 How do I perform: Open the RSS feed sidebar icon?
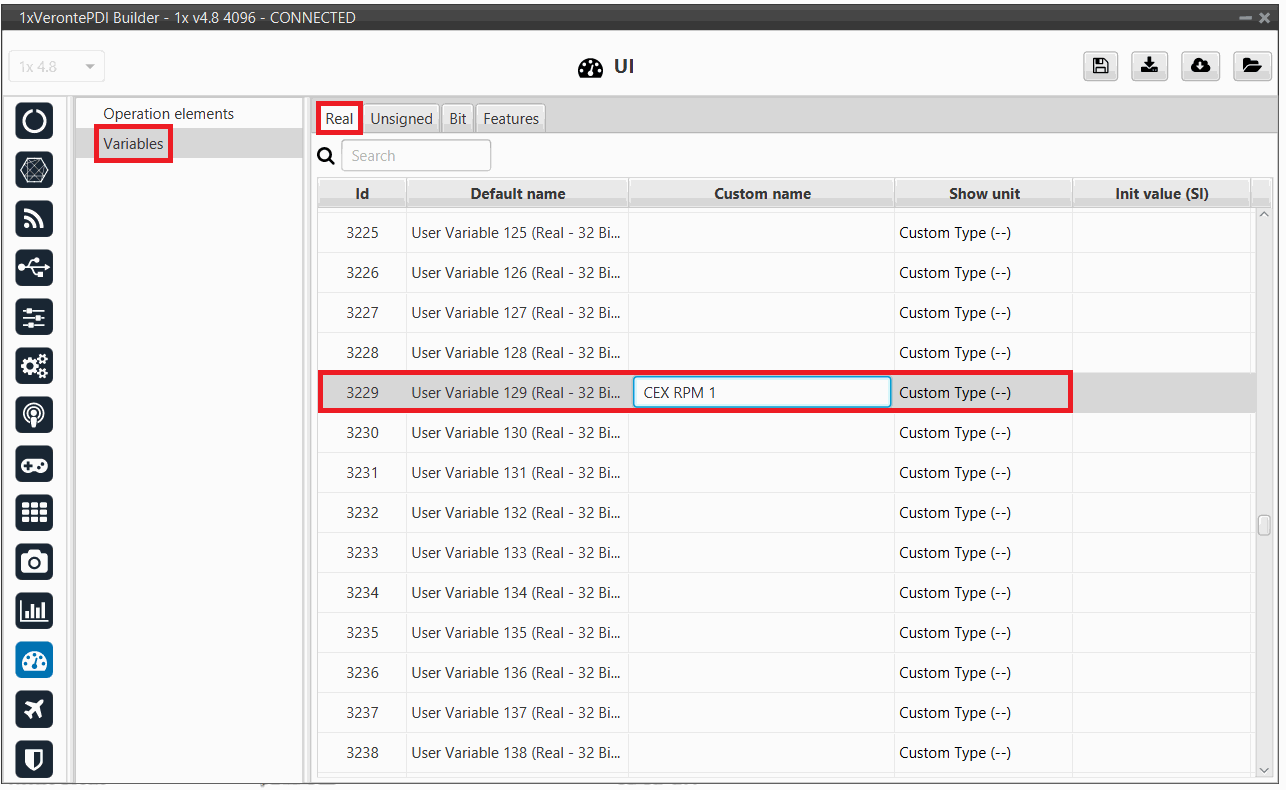click(x=34, y=219)
